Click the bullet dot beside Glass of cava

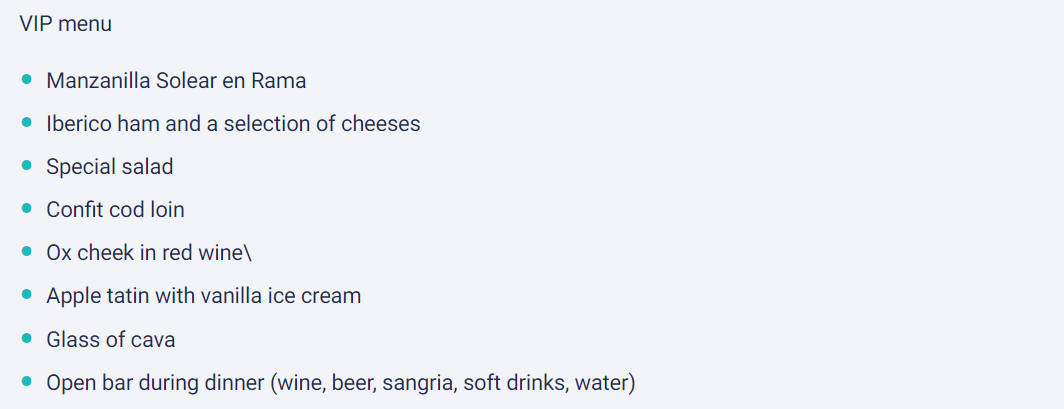coord(27,338)
